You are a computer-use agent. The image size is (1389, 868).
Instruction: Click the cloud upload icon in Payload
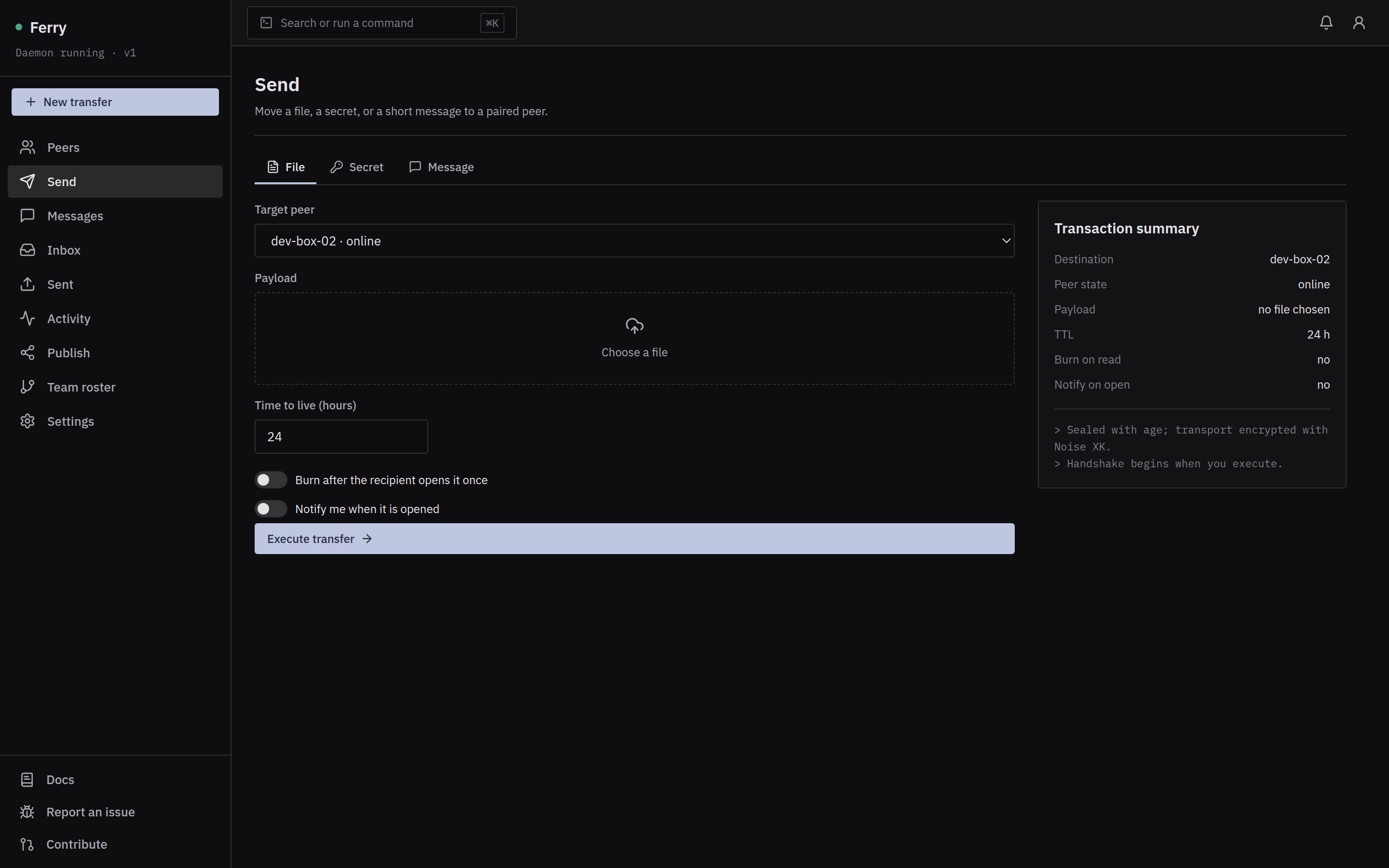tap(634, 326)
